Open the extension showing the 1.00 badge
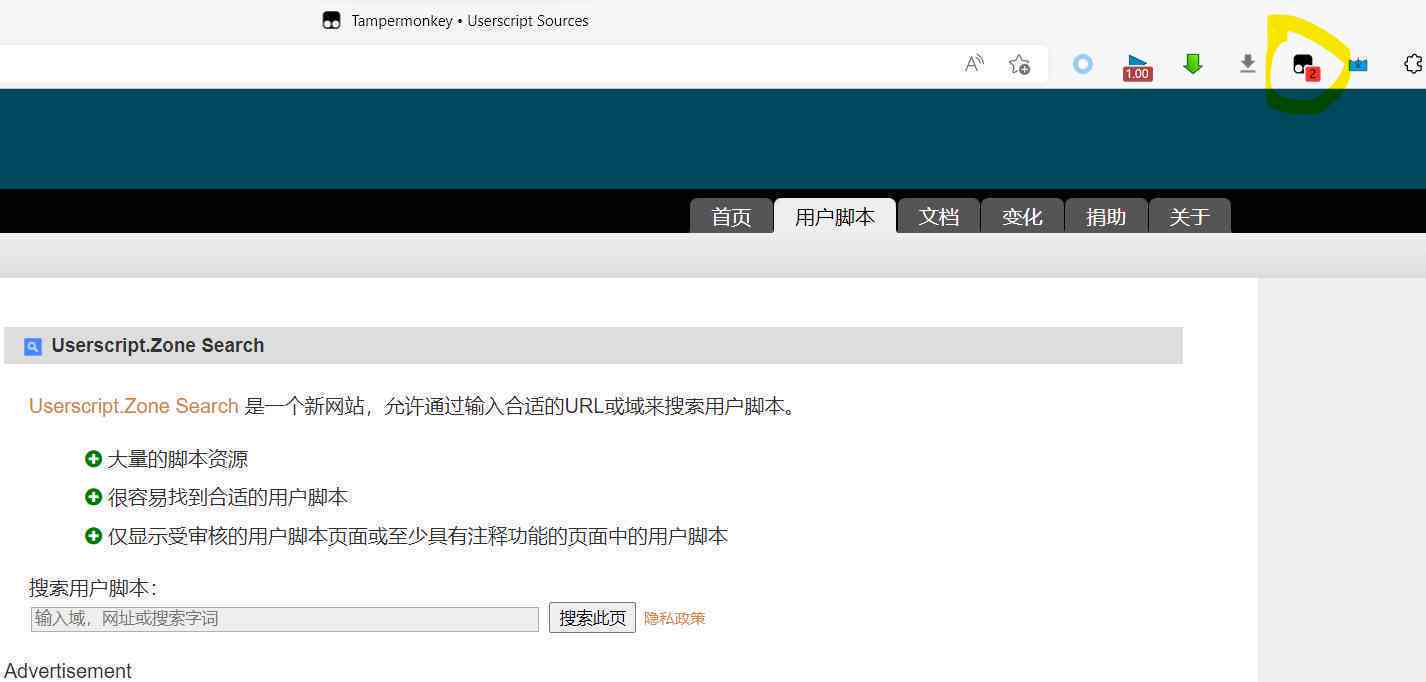The height and width of the screenshot is (682, 1426). (1137, 67)
